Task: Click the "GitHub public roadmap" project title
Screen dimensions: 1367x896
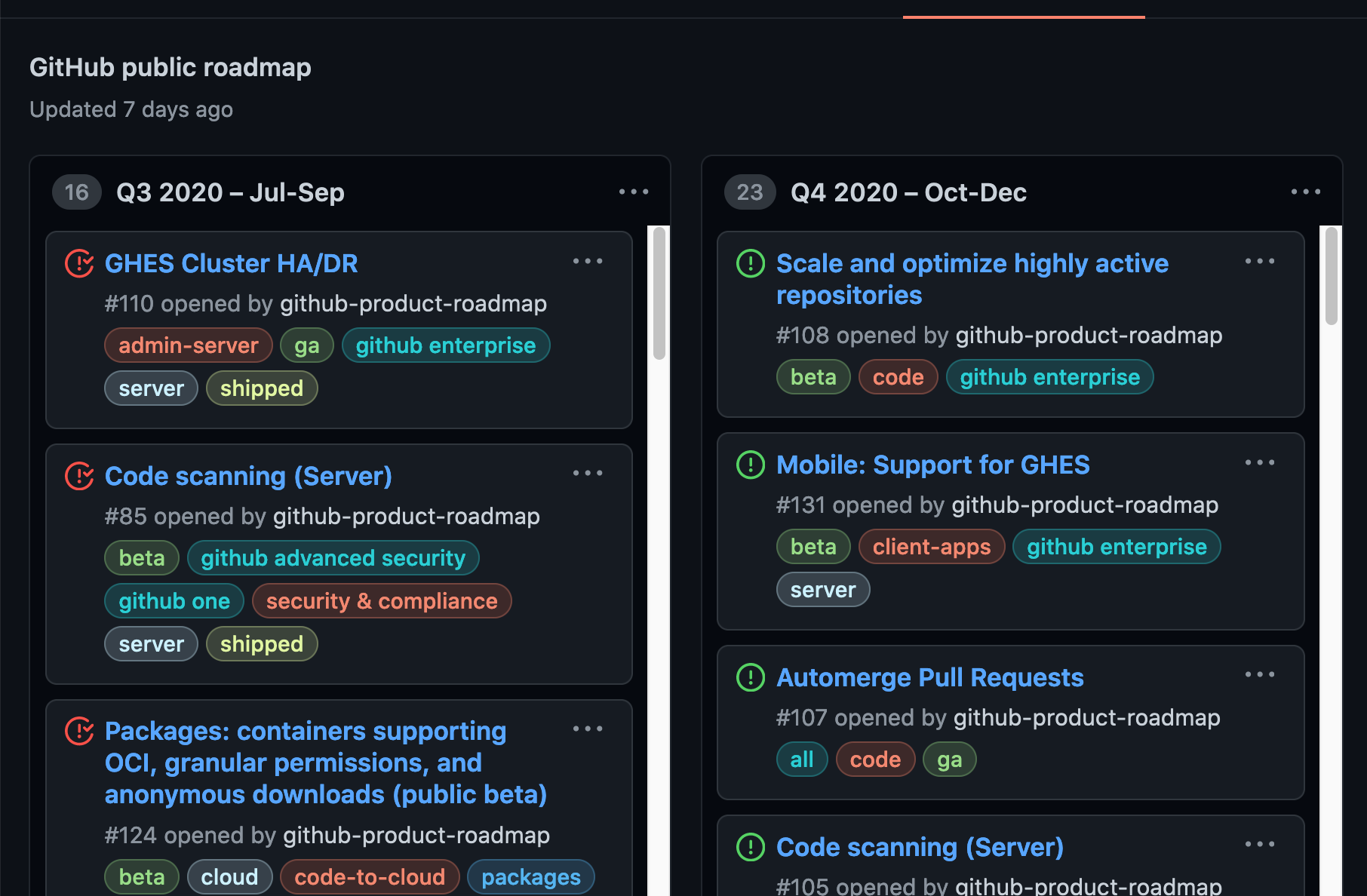Action: (170, 68)
